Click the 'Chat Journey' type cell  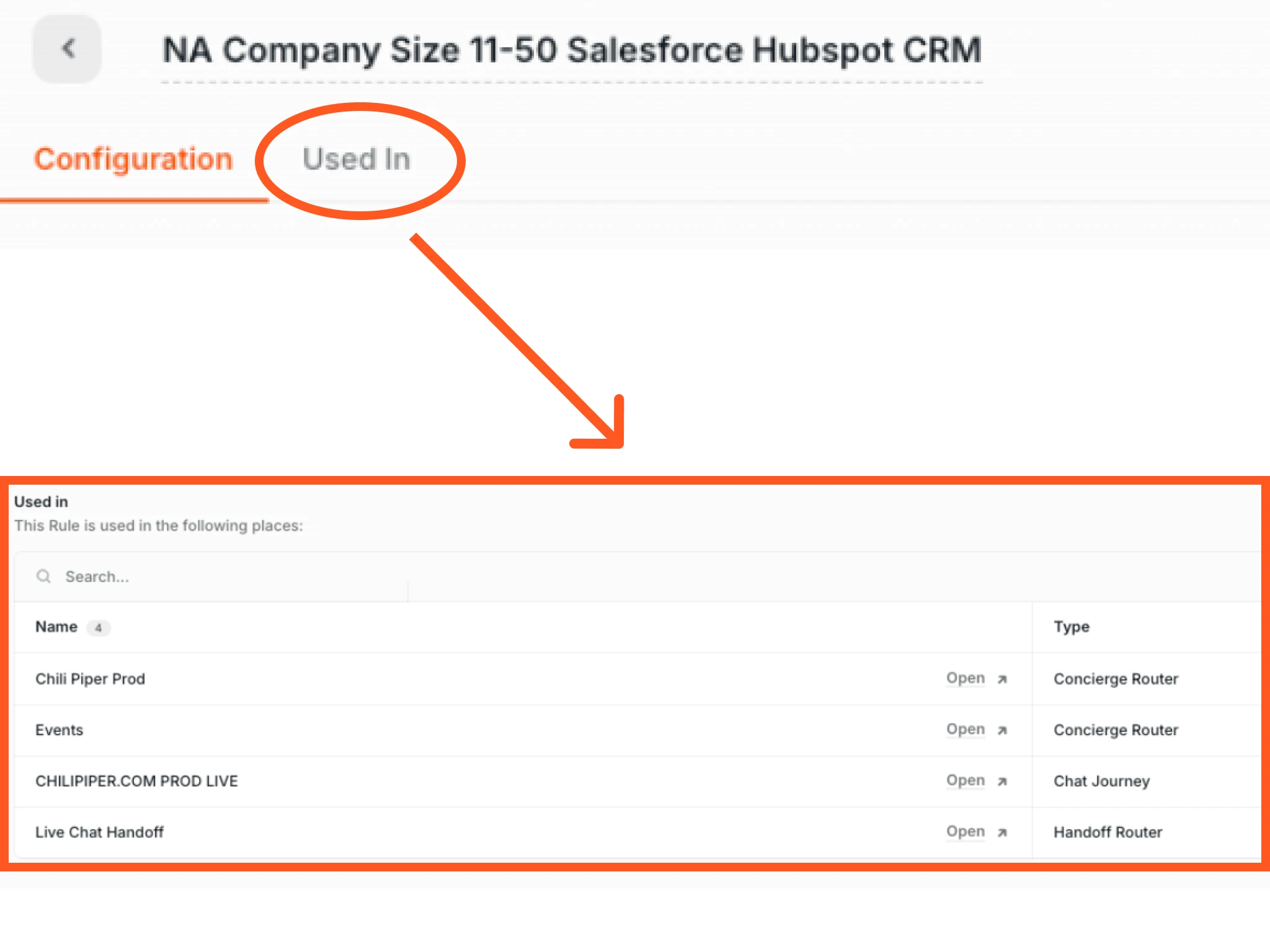pyautogui.click(x=1101, y=781)
